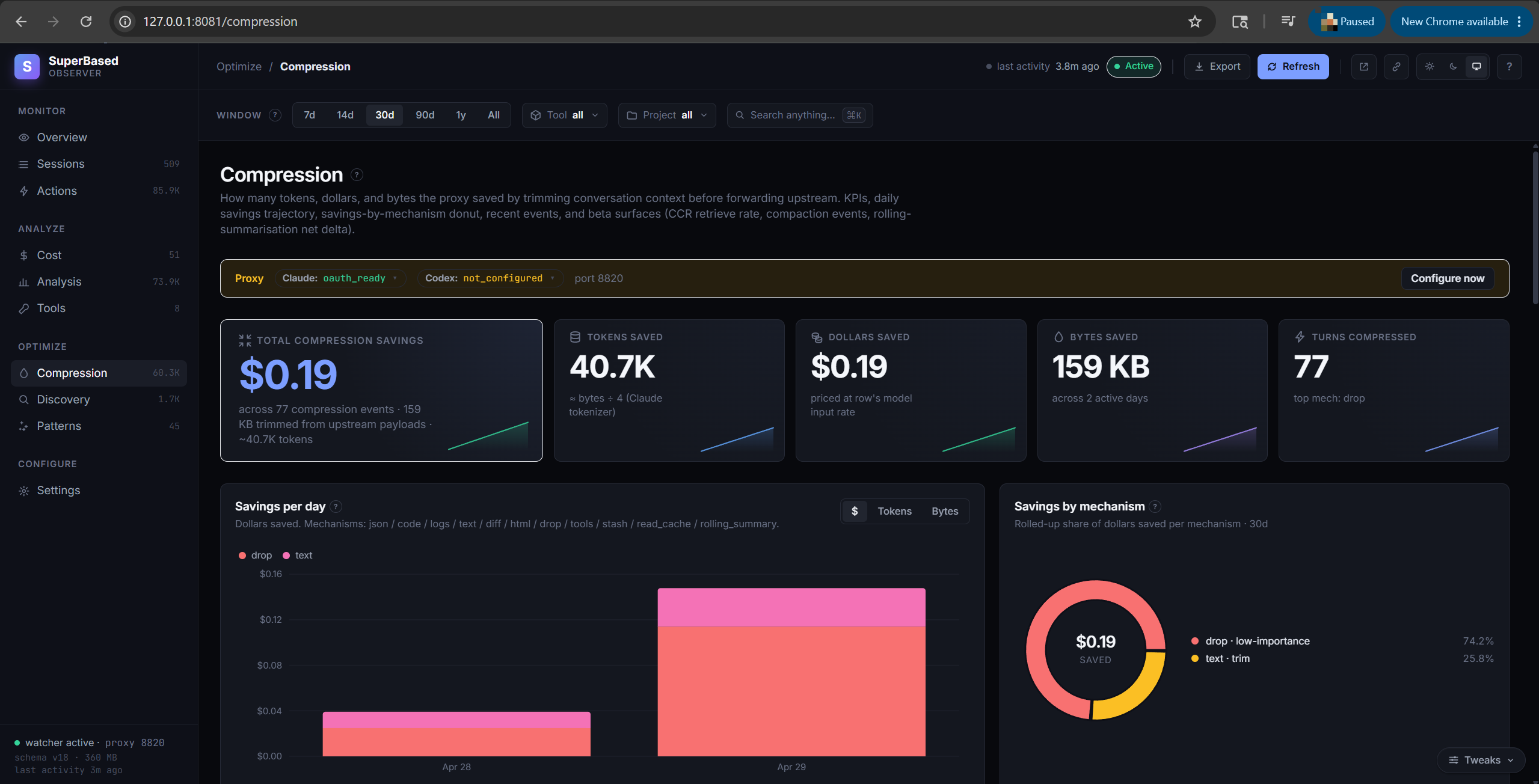Select the 90d window tab
The height and width of the screenshot is (784, 1539).
pyautogui.click(x=425, y=115)
